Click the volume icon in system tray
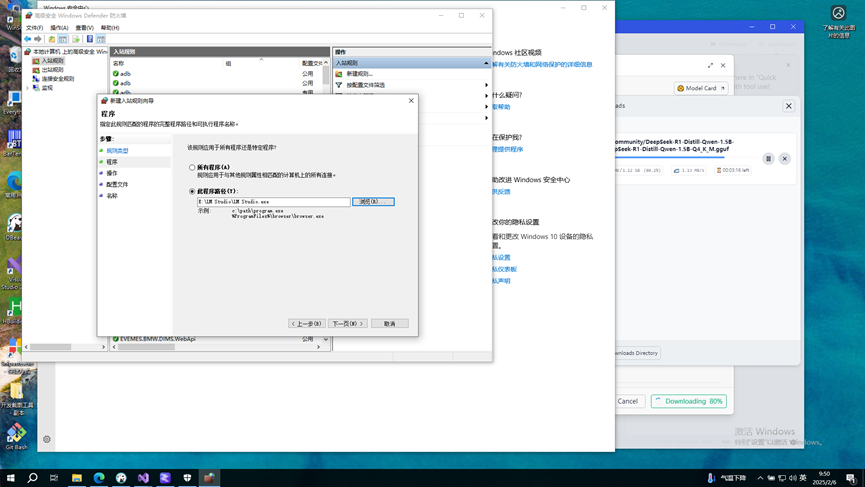Image resolution: width=865 pixels, height=487 pixels. (792, 478)
